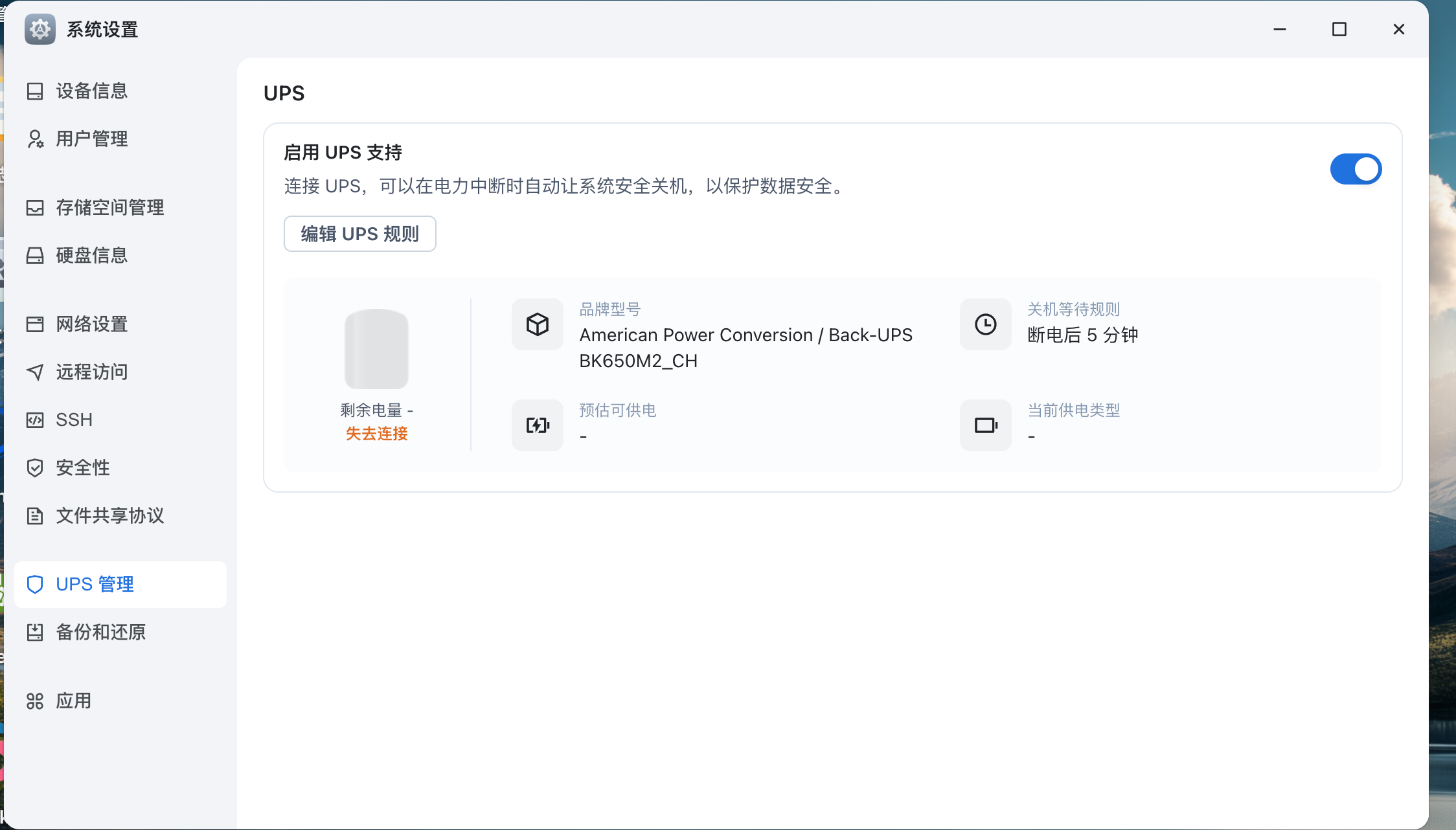
Task: Click the 应用 apps grid icon
Action: [35, 701]
